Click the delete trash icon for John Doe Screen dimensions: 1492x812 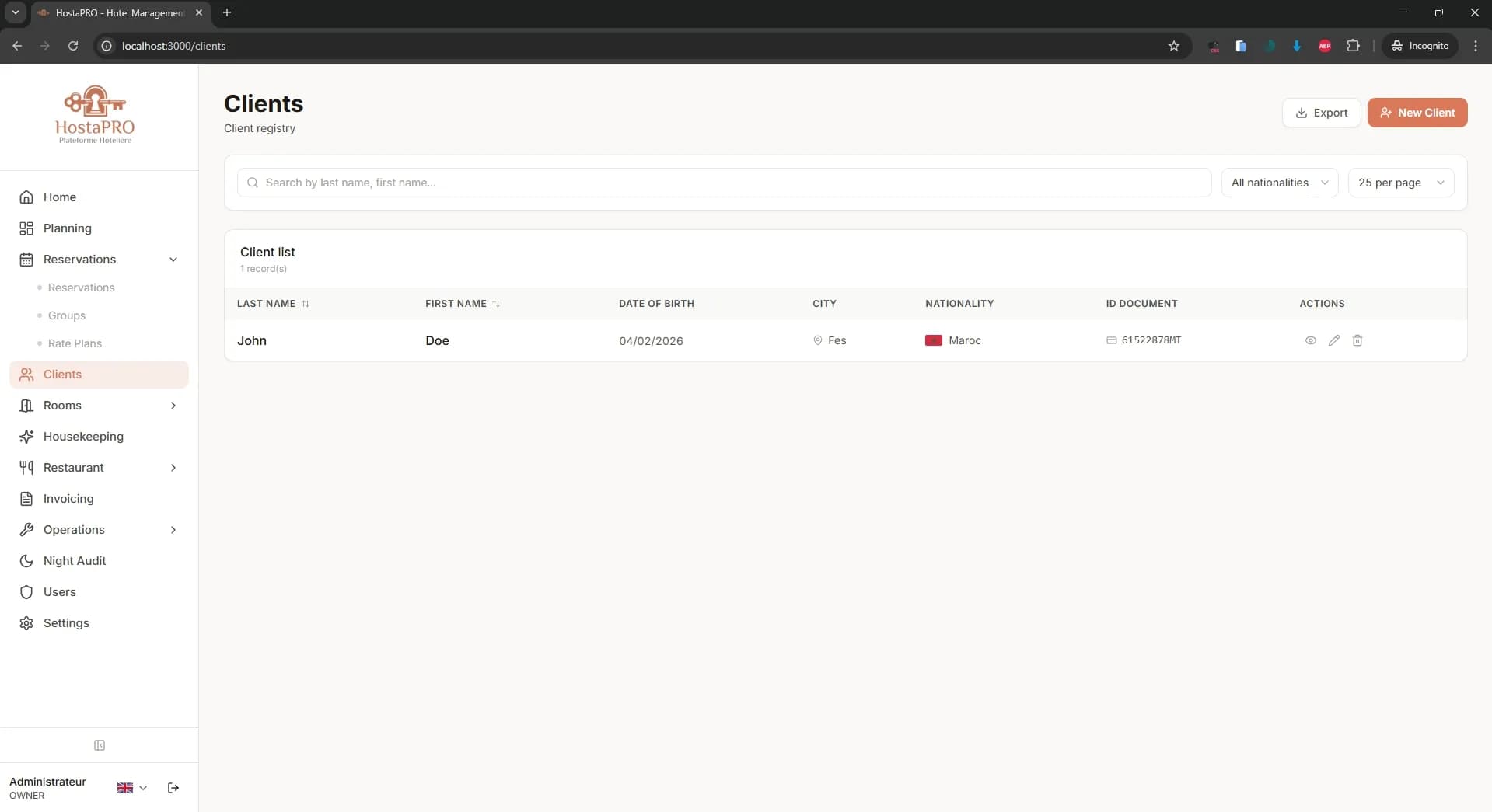click(x=1357, y=340)
